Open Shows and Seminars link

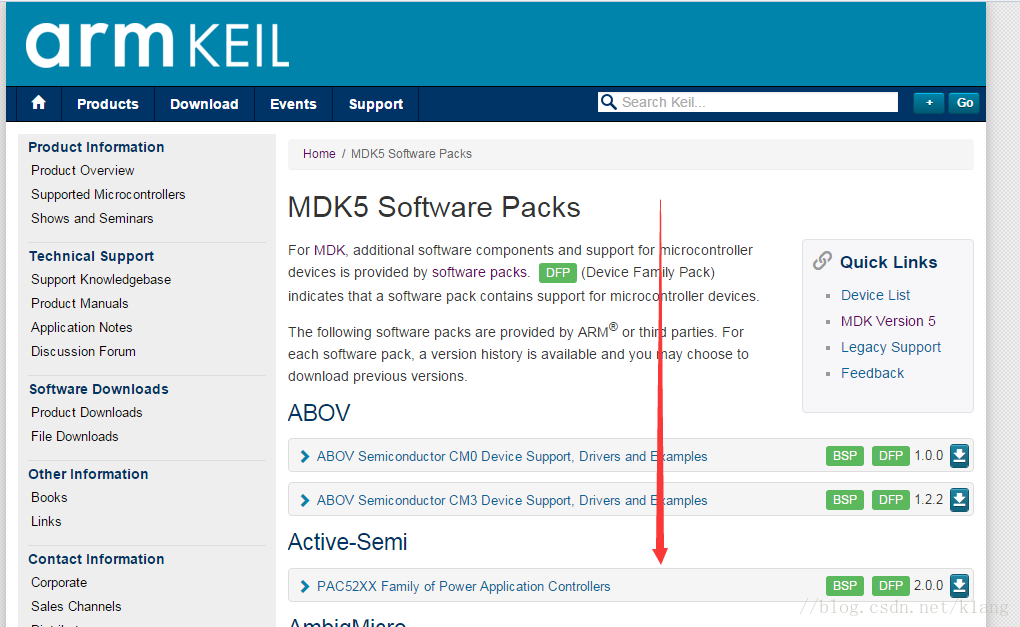coord(92,219)
